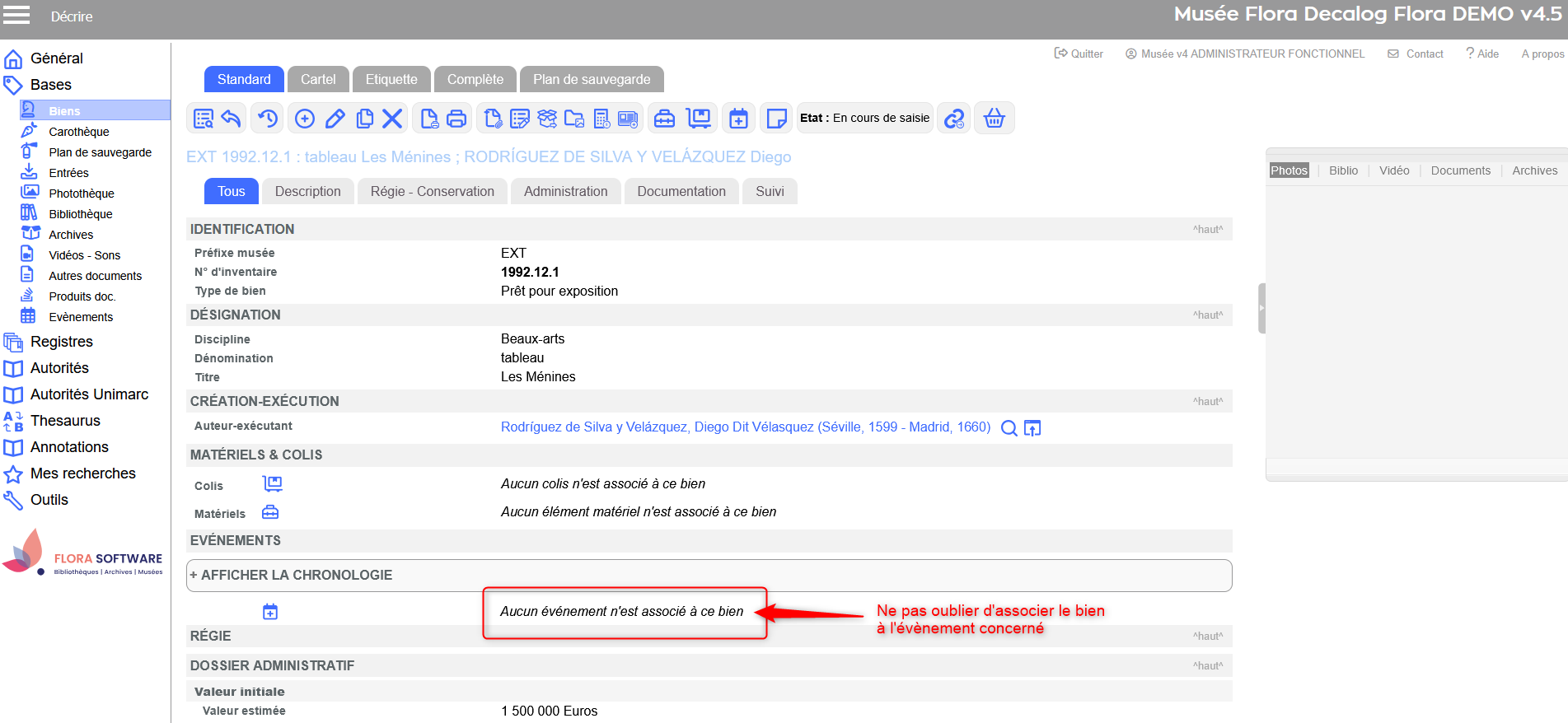The height and width of the screenshot is (723, 1568).
Task: Delete record with the X icon
Action: pos(392,119)
